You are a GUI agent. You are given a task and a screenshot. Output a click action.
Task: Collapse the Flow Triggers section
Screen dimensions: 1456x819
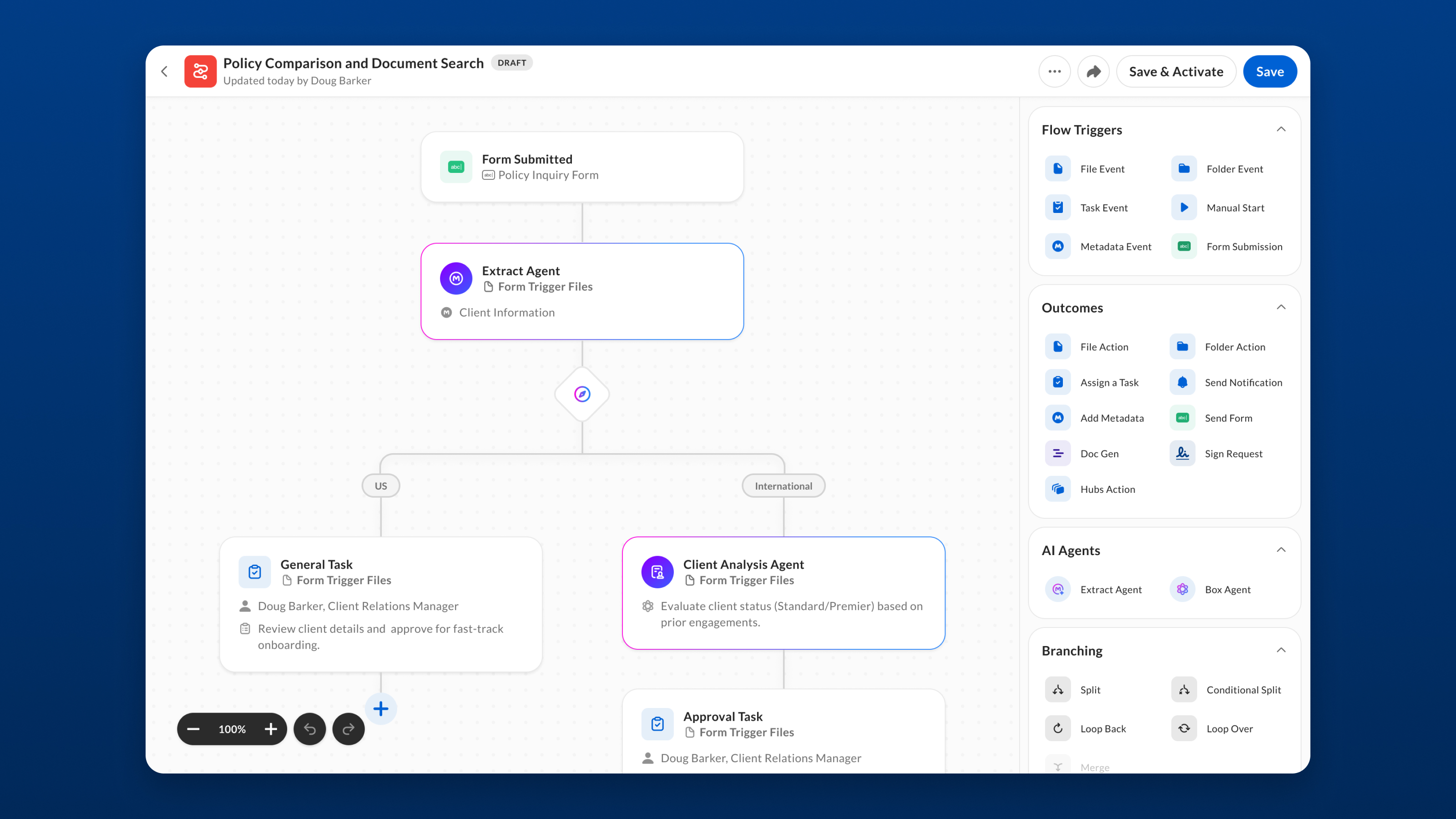1281,129
